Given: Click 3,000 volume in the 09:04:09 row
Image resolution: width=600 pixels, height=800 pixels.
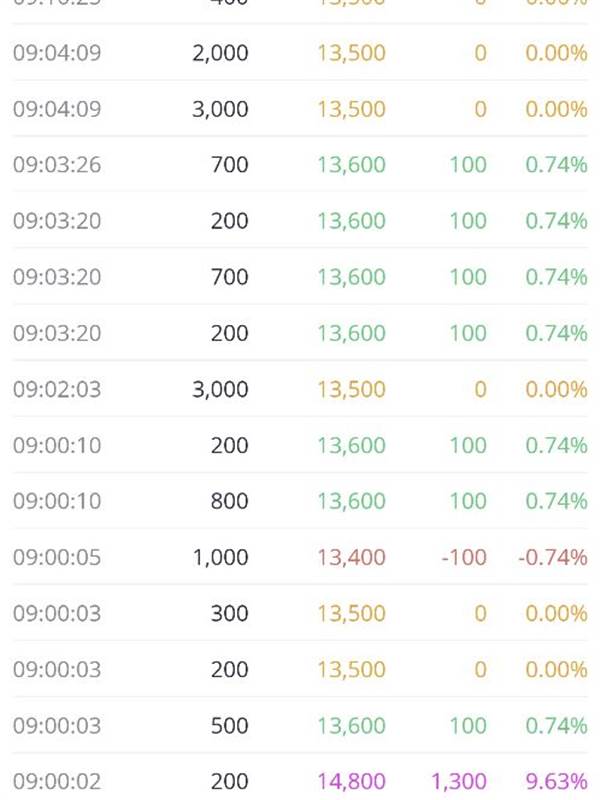Looking at the screenshot, I should [220, 109].
